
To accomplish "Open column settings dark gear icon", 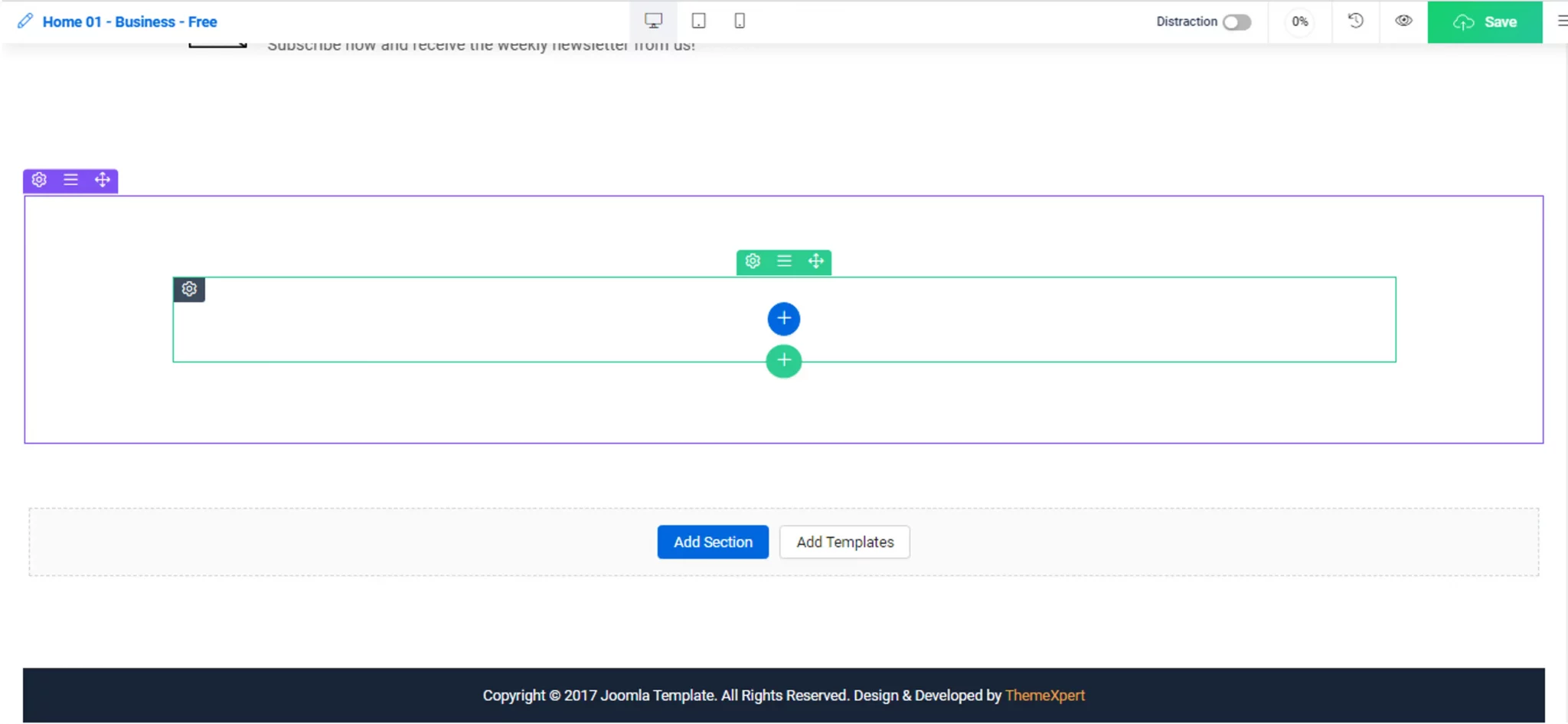I will (x=189, y=289).
